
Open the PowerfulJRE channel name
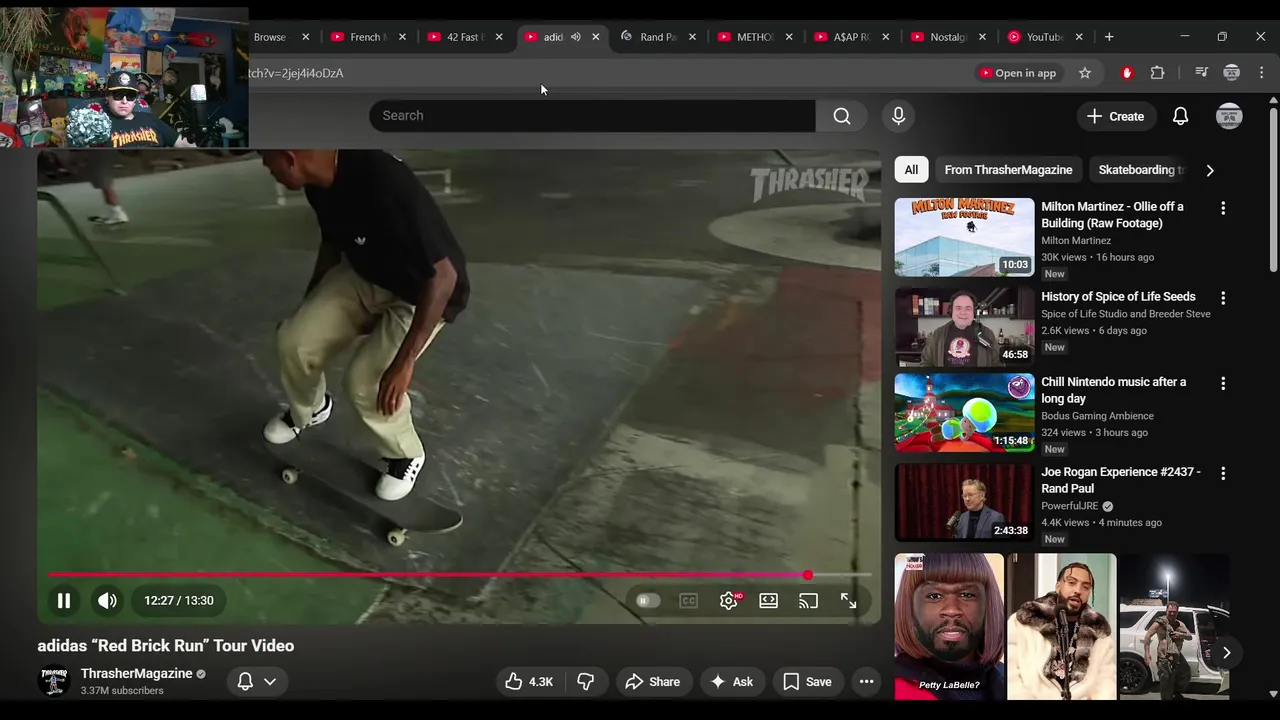click(x=1070, y=507)
